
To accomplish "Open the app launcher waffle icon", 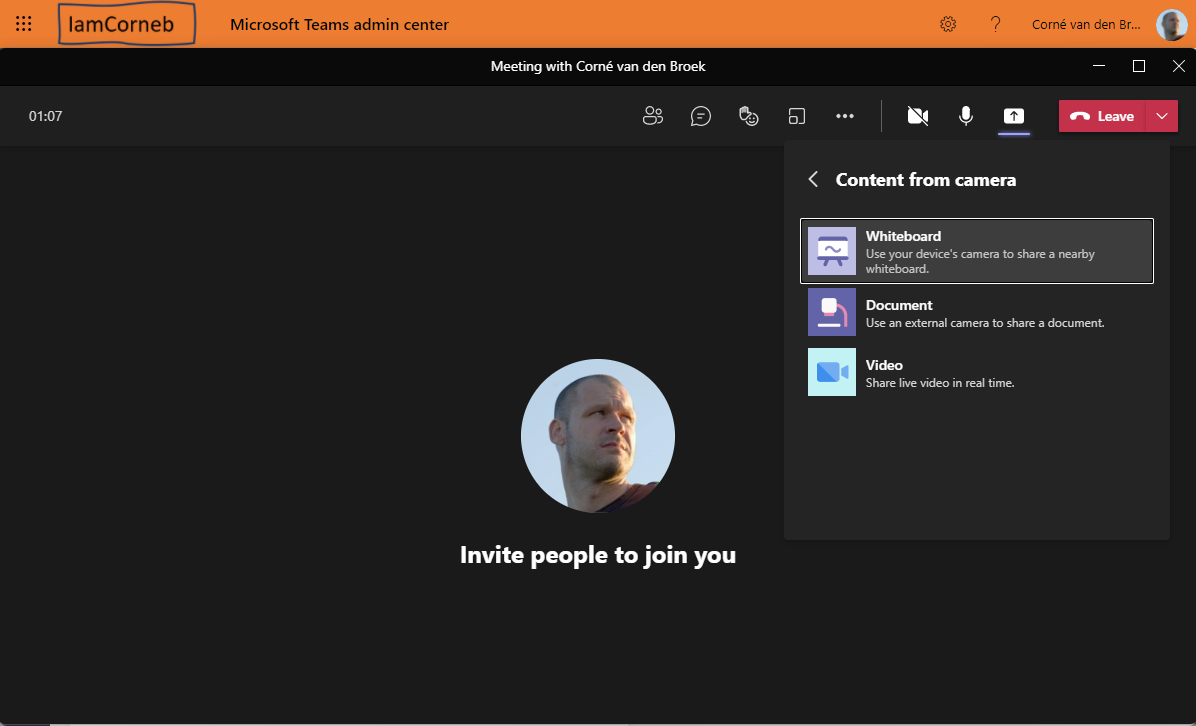I will (x=24, y=24).
